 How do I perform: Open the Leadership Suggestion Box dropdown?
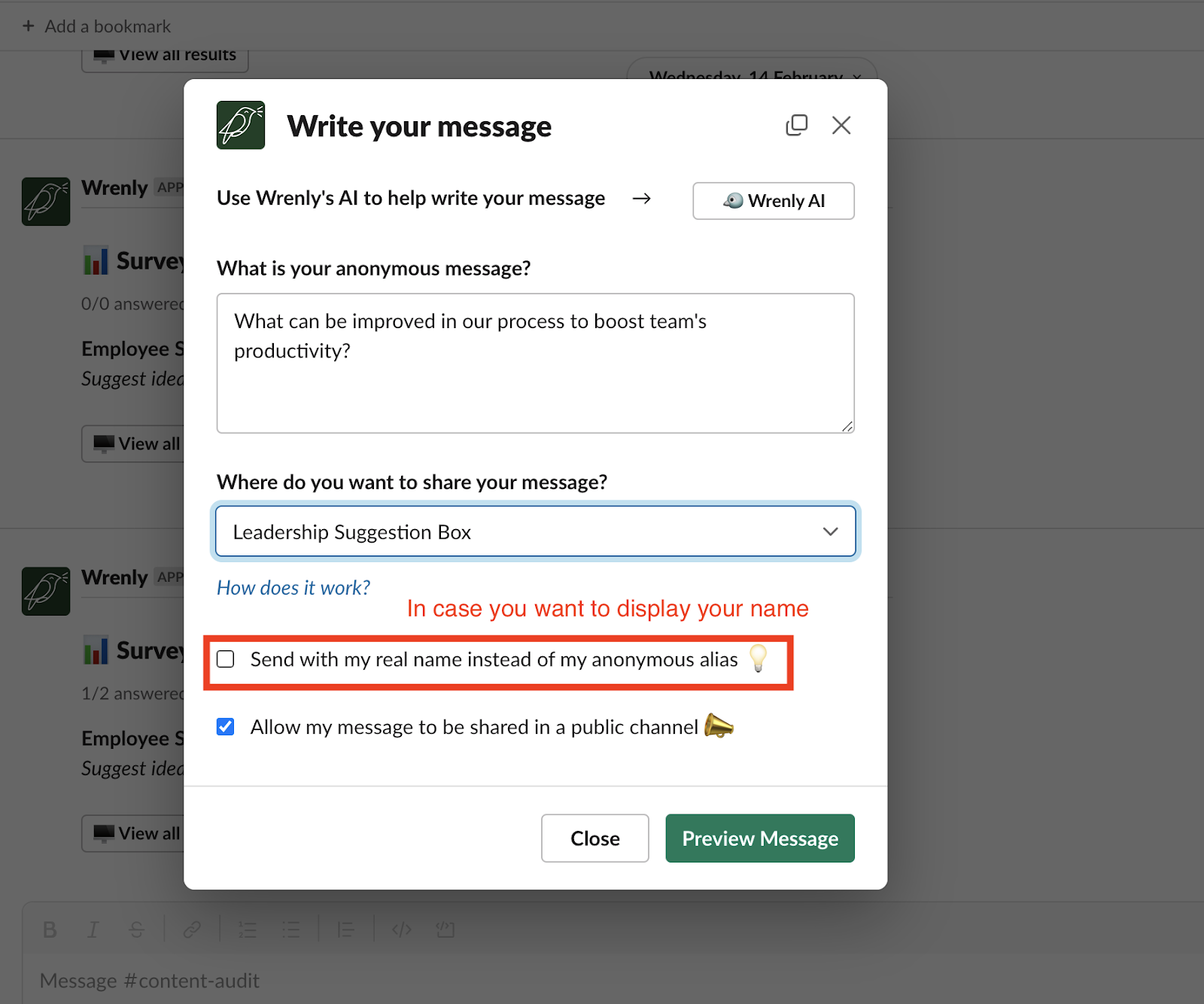[x=536, y=531]
